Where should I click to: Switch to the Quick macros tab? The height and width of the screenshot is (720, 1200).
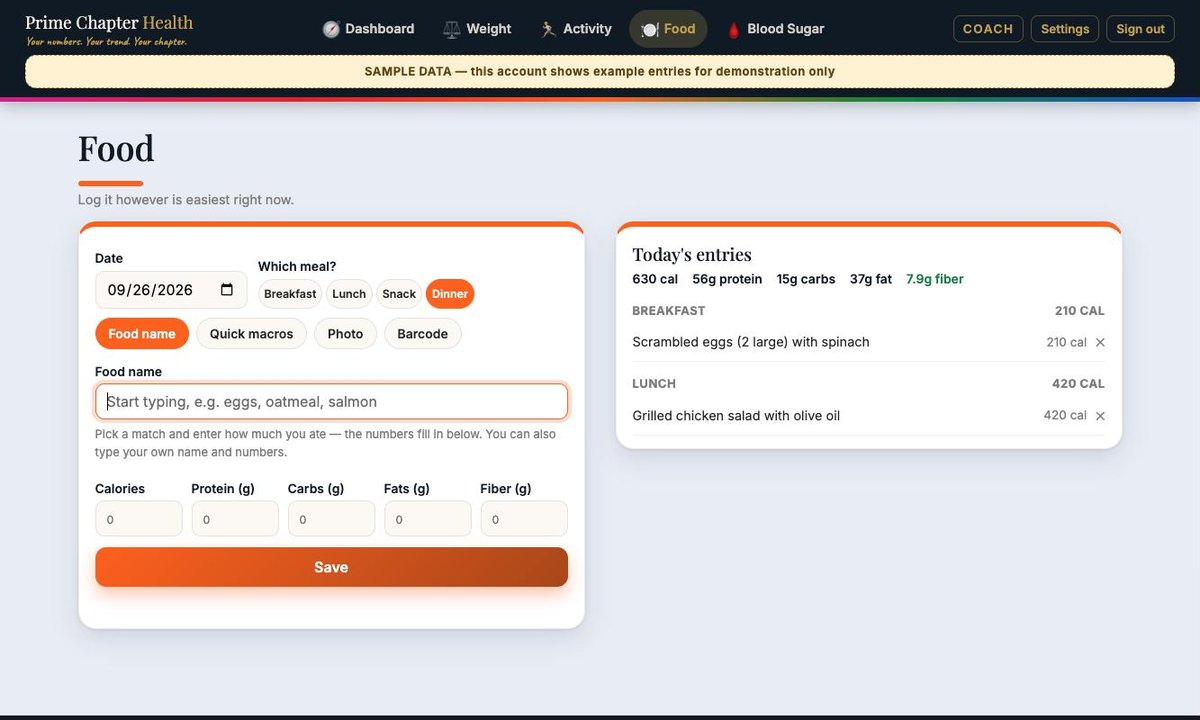pos(252,334)
